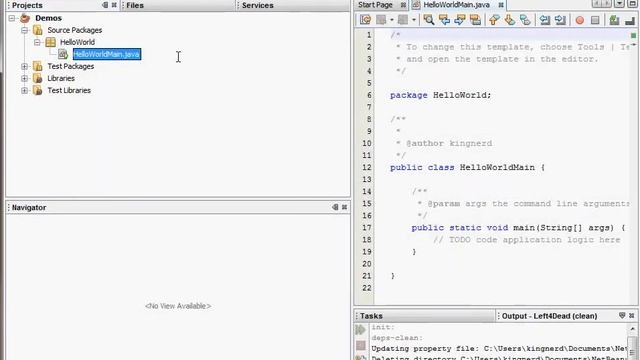This screenshot has width=640, height=360.
Task: Open the Forward history dropdown arrow
Action: (x=414, y=20)
